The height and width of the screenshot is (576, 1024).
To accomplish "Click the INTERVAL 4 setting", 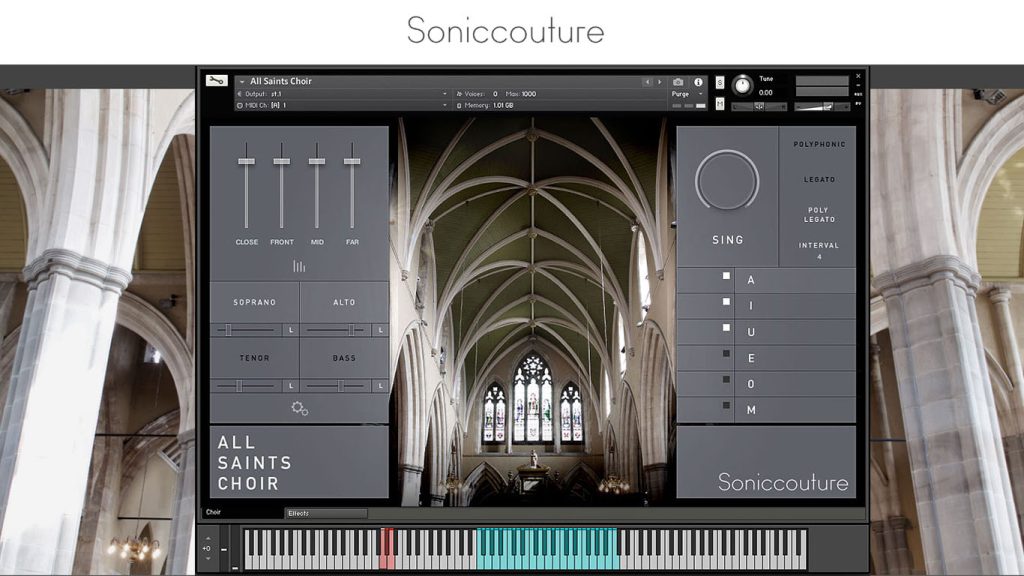I will pos(819,251).
